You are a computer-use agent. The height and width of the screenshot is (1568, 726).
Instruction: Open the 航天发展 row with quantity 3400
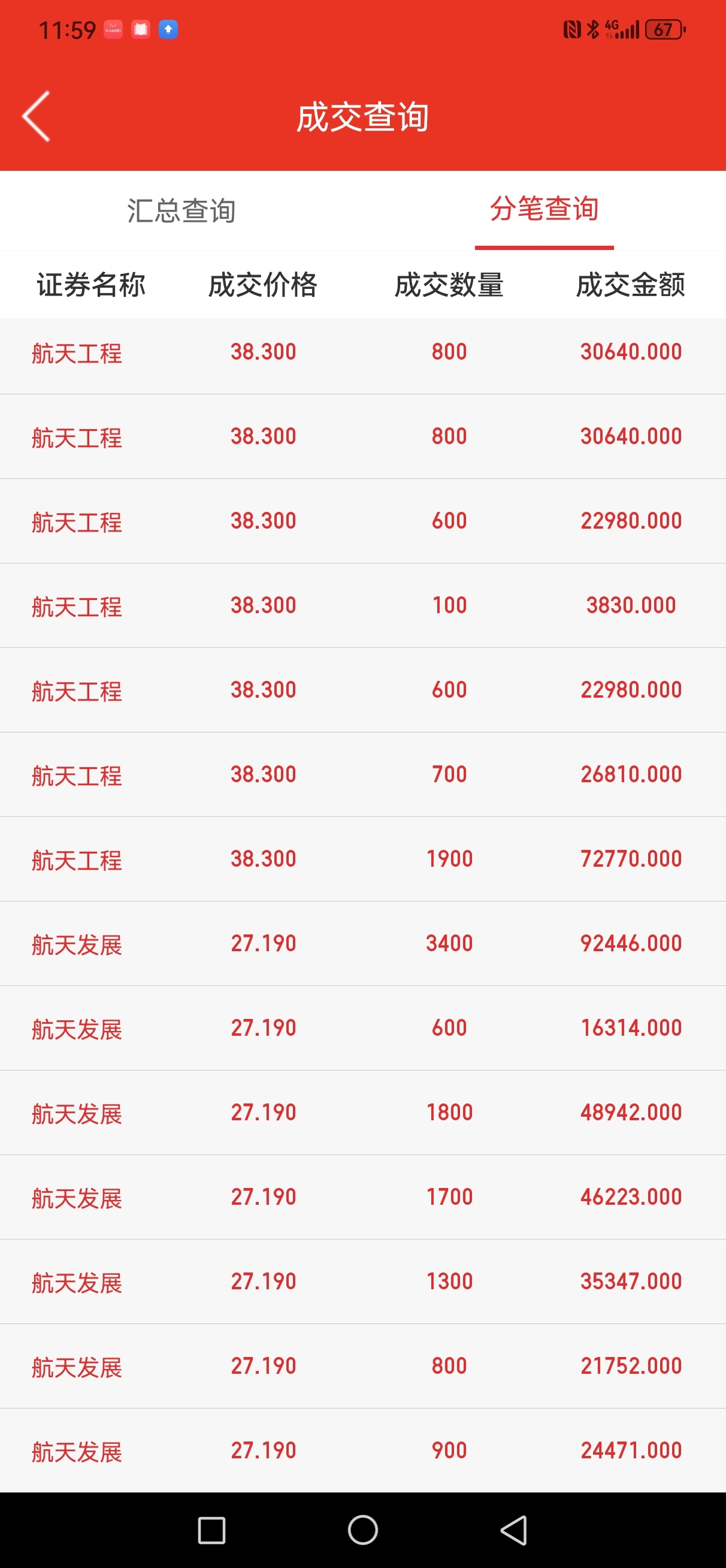(362, 943)
